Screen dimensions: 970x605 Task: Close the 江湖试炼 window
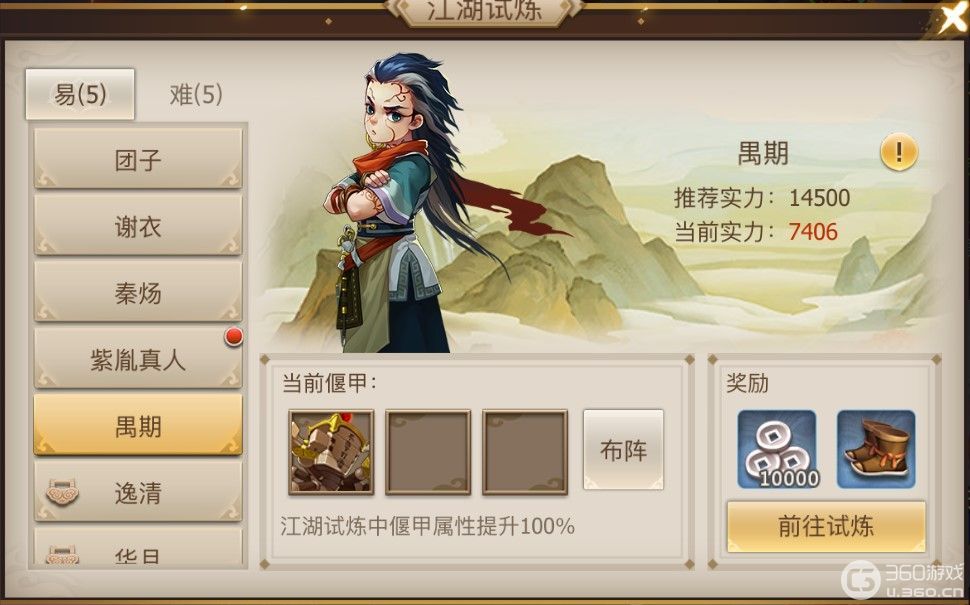click(x=951, y=19)
